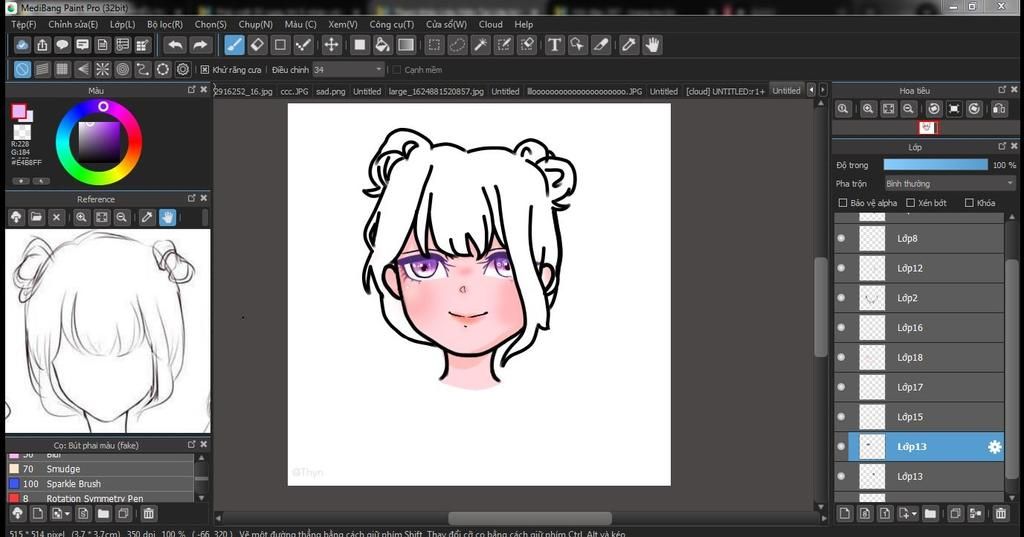This screenshot has height=537, width=1024.
Task: Open the Điều chỉnh correction value dropdown
Action: coord(348,69)
